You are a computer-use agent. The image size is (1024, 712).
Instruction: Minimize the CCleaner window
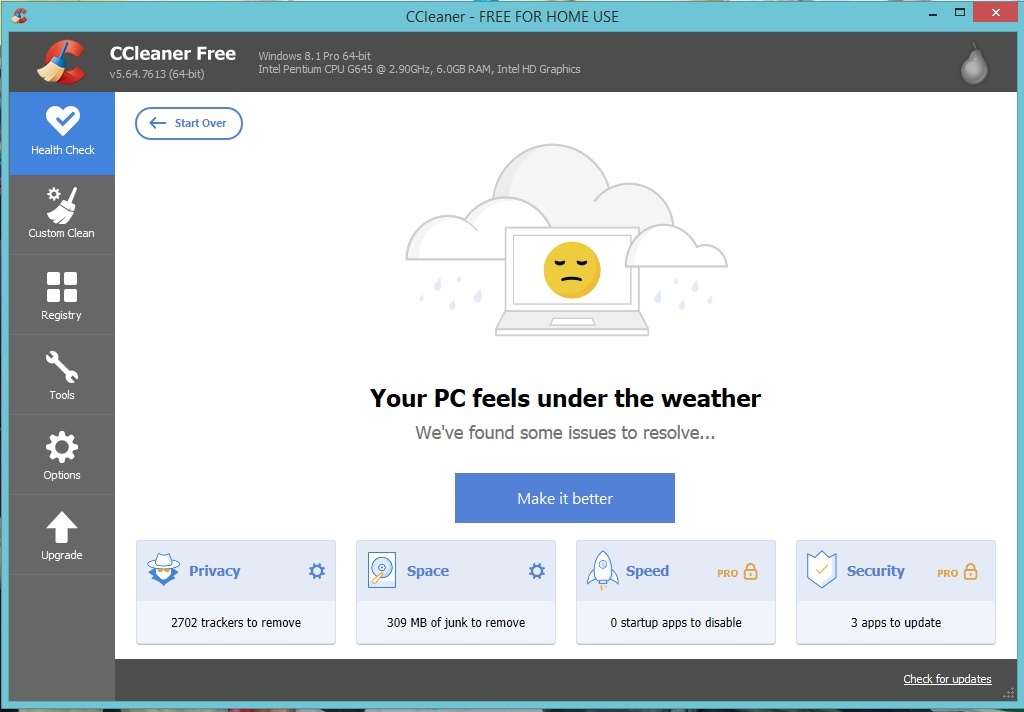point(934,13)
